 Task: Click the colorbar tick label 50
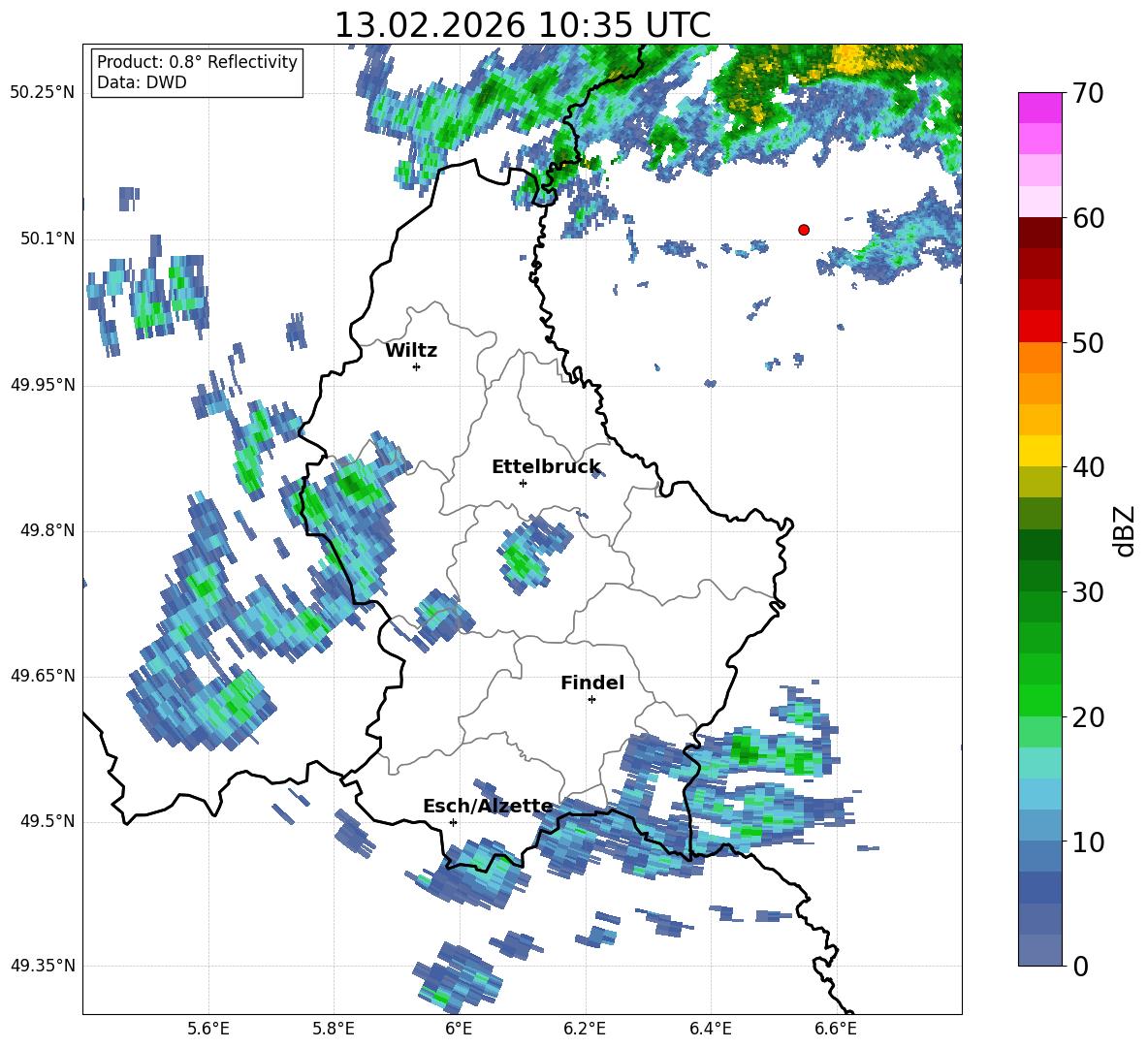[x=1087, y=343]
